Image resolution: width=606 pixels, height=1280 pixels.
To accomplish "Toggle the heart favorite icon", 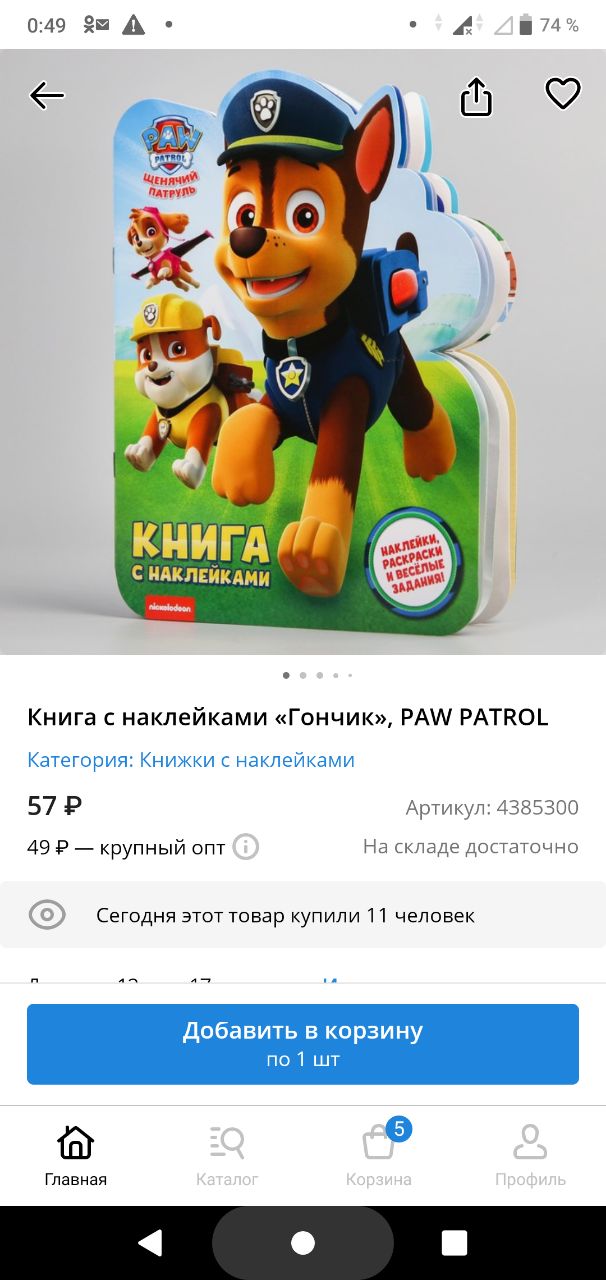I will click(x=563, y=94).
